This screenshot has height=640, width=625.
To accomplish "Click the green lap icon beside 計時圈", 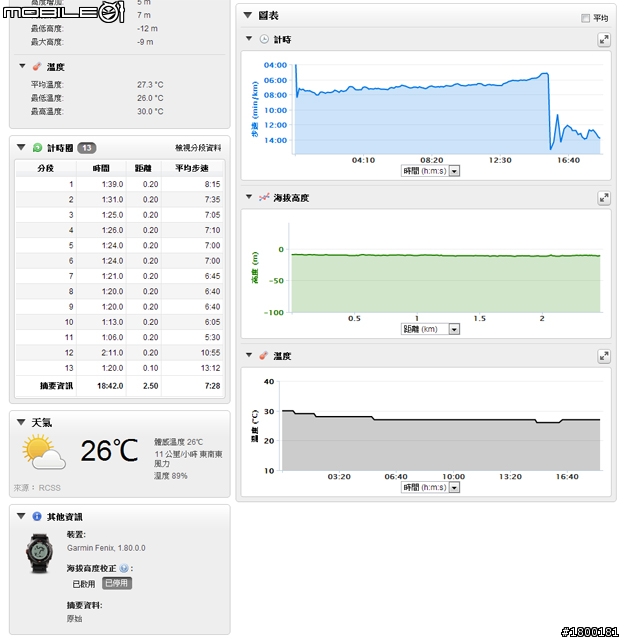I will pyautogui.click(x=38, y=148).
